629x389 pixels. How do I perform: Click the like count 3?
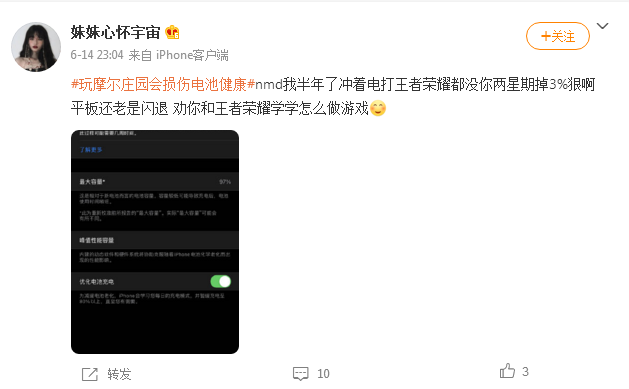tap(525, 371)
